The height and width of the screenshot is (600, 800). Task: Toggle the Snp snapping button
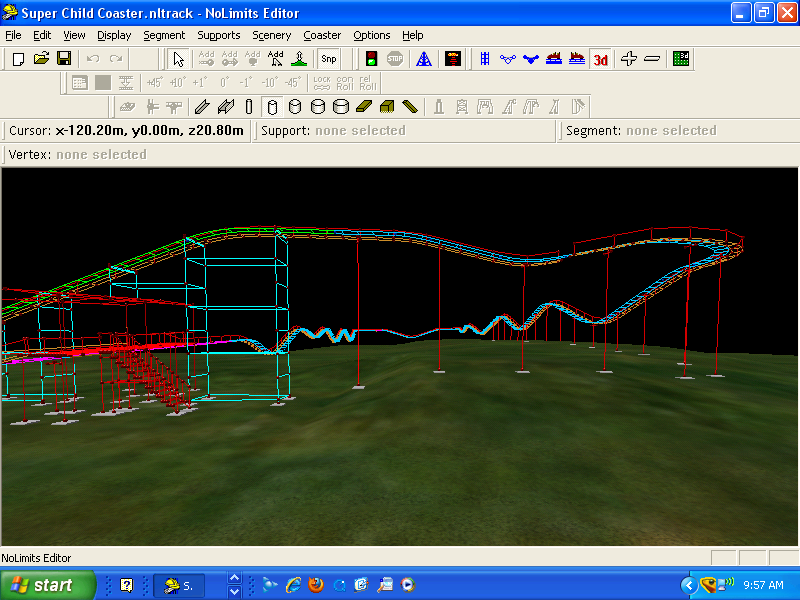coord(329,59)
